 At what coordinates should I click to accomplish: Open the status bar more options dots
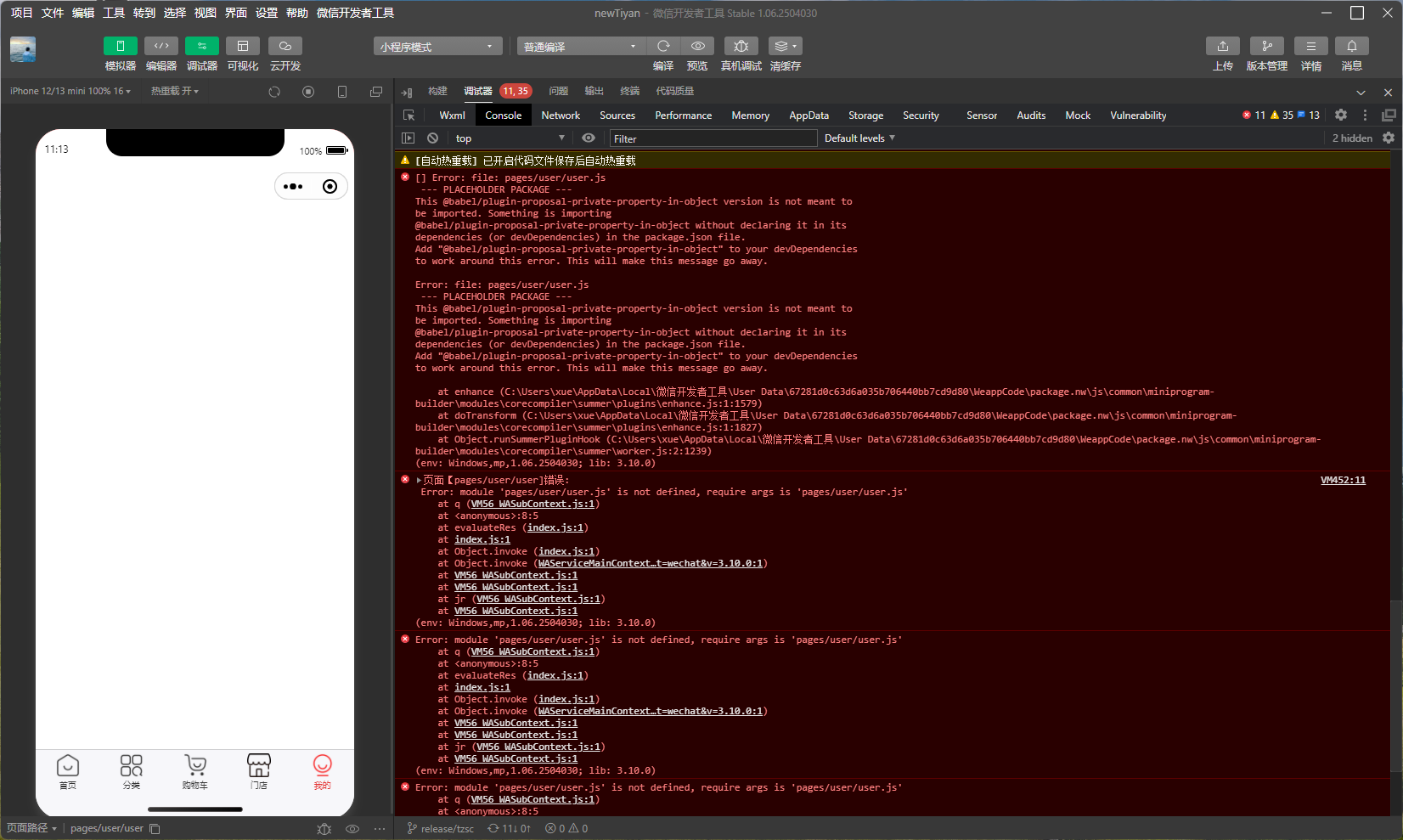380,828
